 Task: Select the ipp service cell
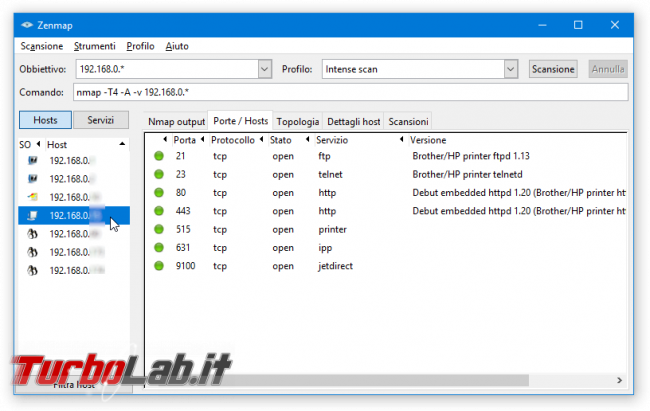pos(325,248)
